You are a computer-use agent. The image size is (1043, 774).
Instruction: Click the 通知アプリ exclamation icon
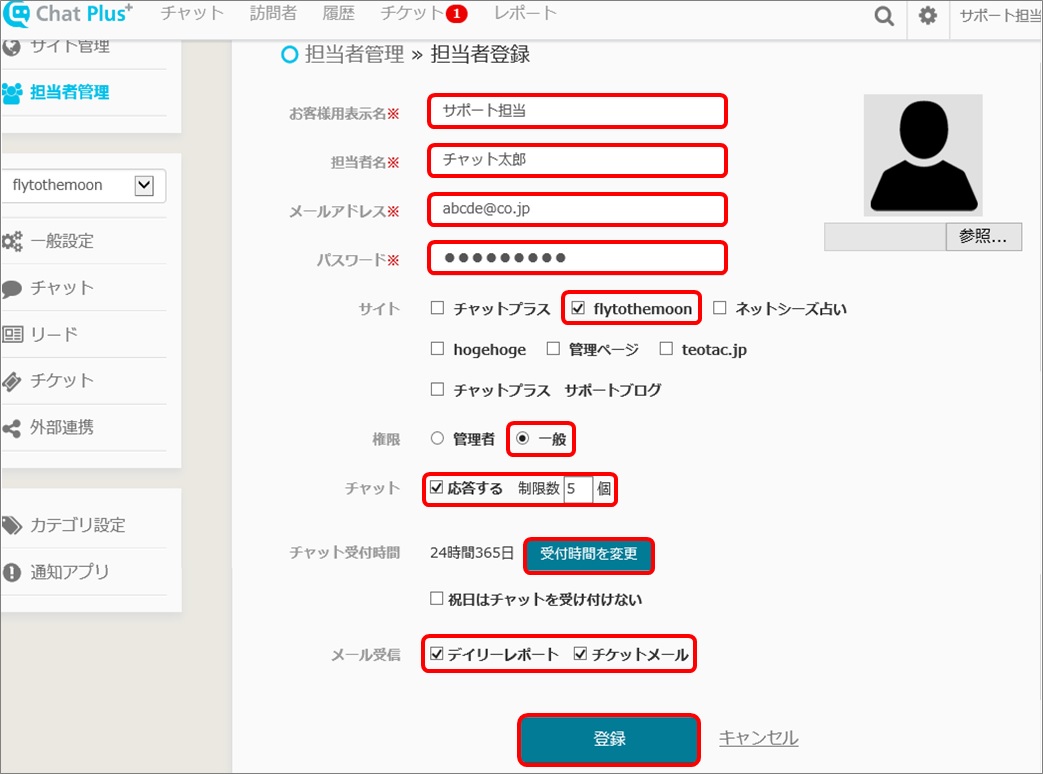(x=12, y=572)
